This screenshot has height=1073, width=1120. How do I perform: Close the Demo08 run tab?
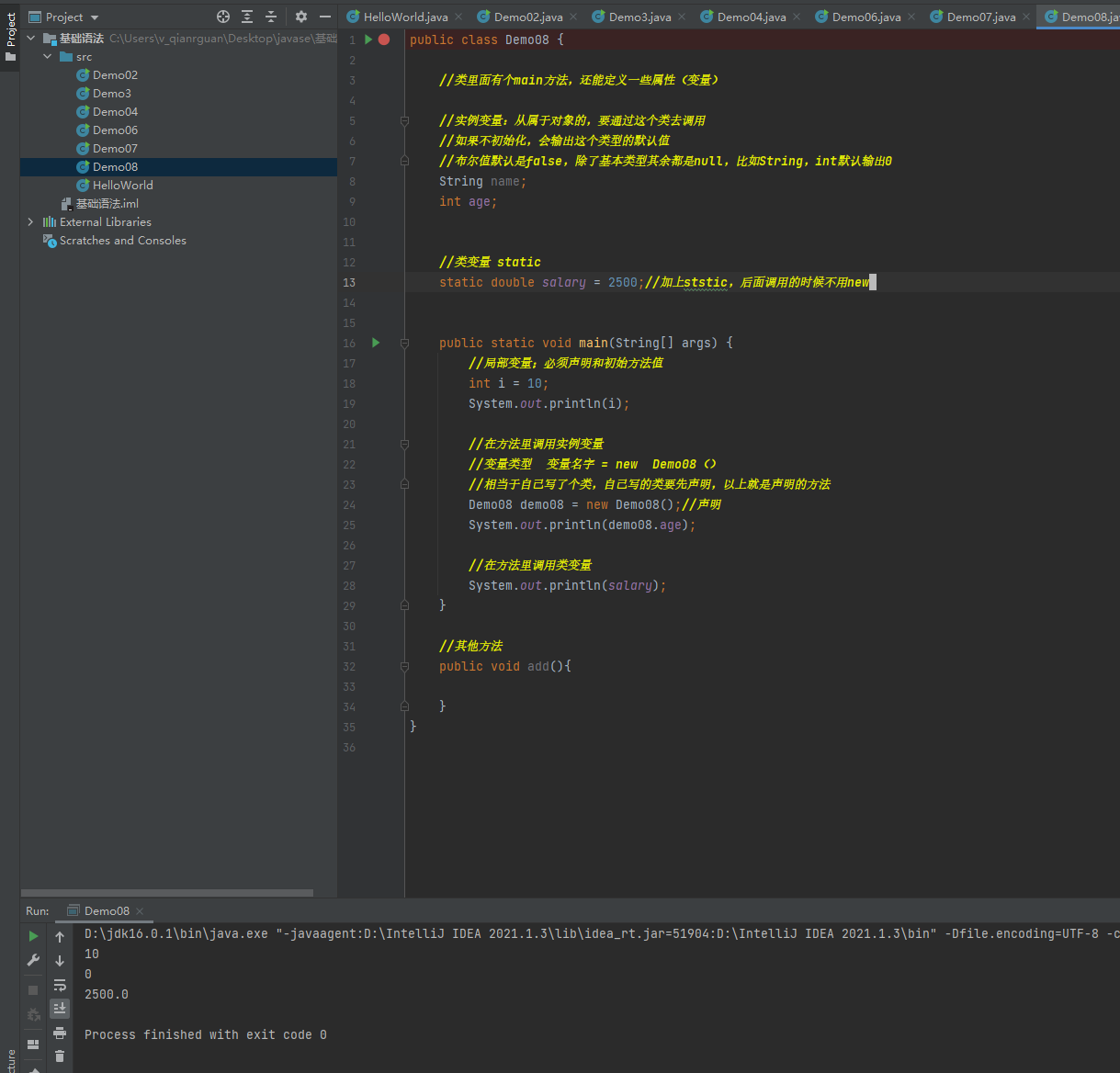click(140, 911)
